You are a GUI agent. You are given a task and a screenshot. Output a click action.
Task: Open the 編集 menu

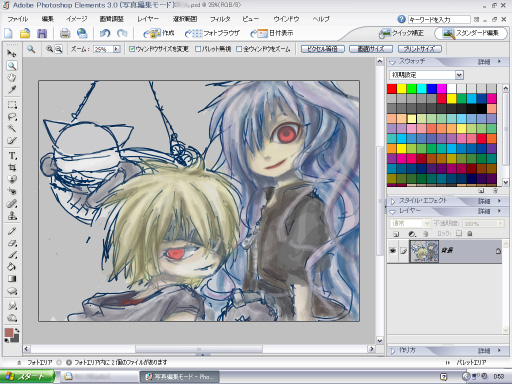48,19
